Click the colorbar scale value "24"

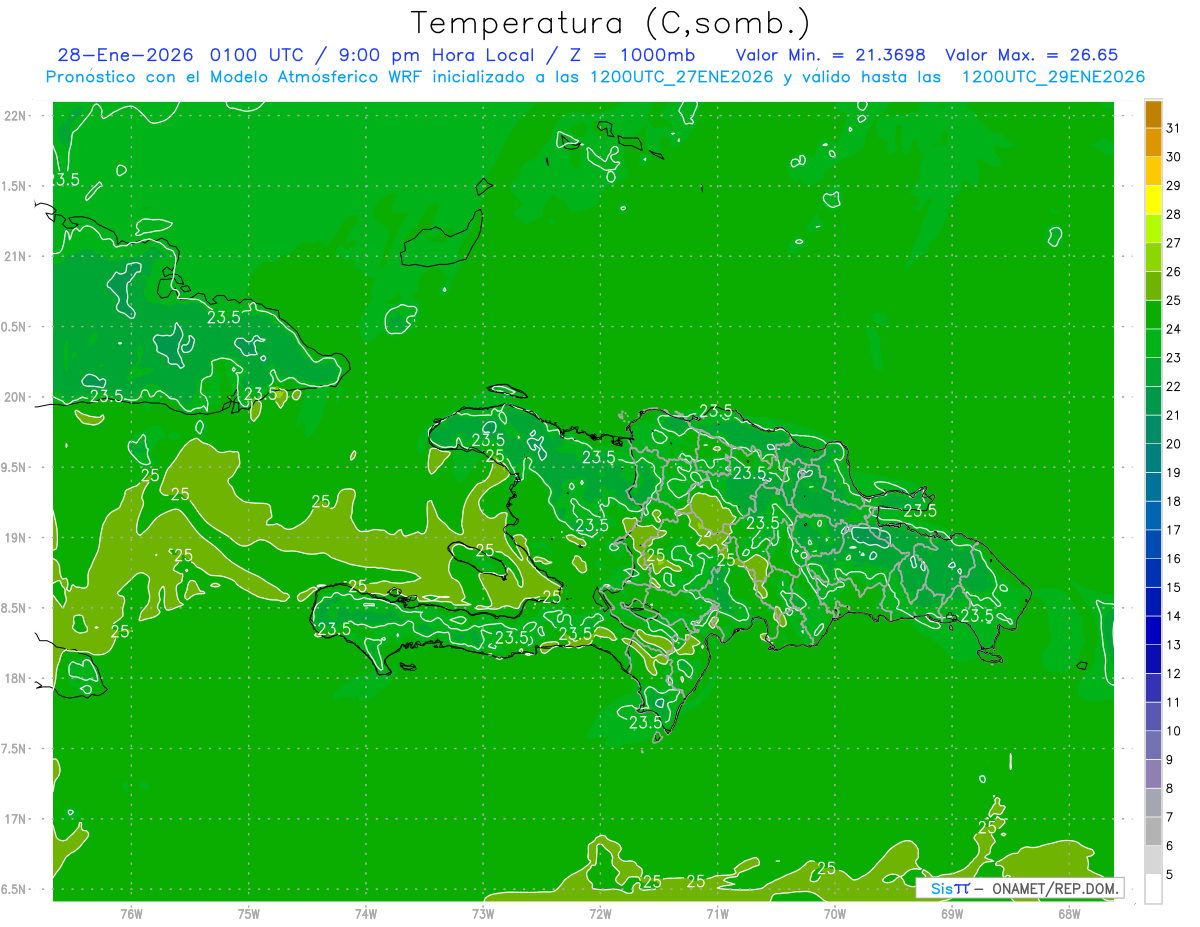pos(1174,329)
